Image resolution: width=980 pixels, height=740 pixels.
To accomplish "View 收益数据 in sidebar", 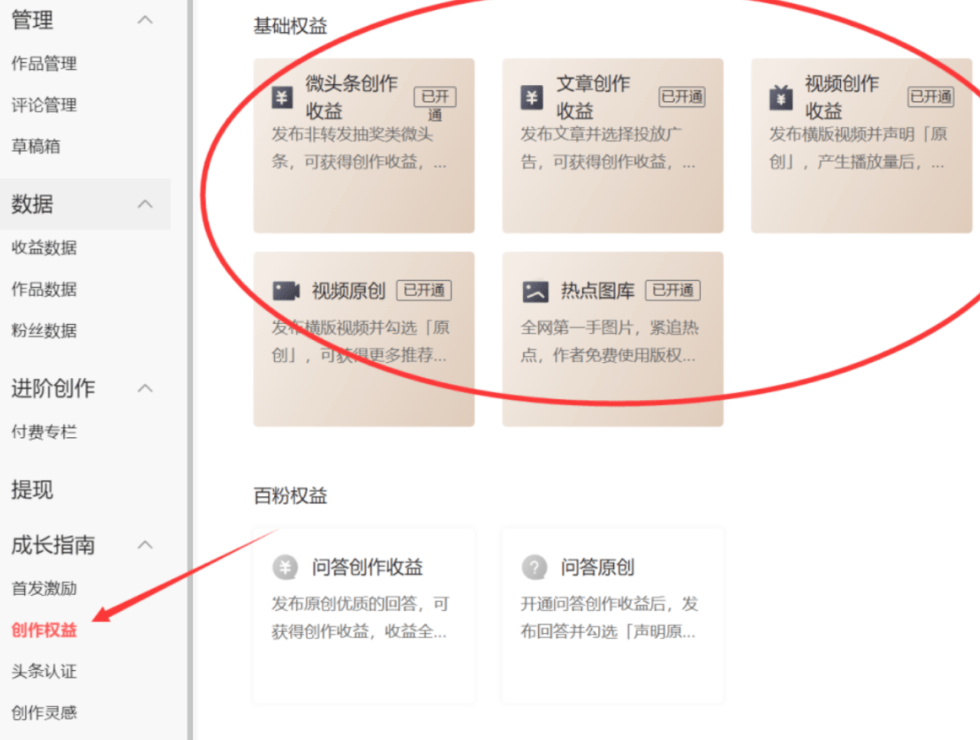I will [x=44, y=248].
